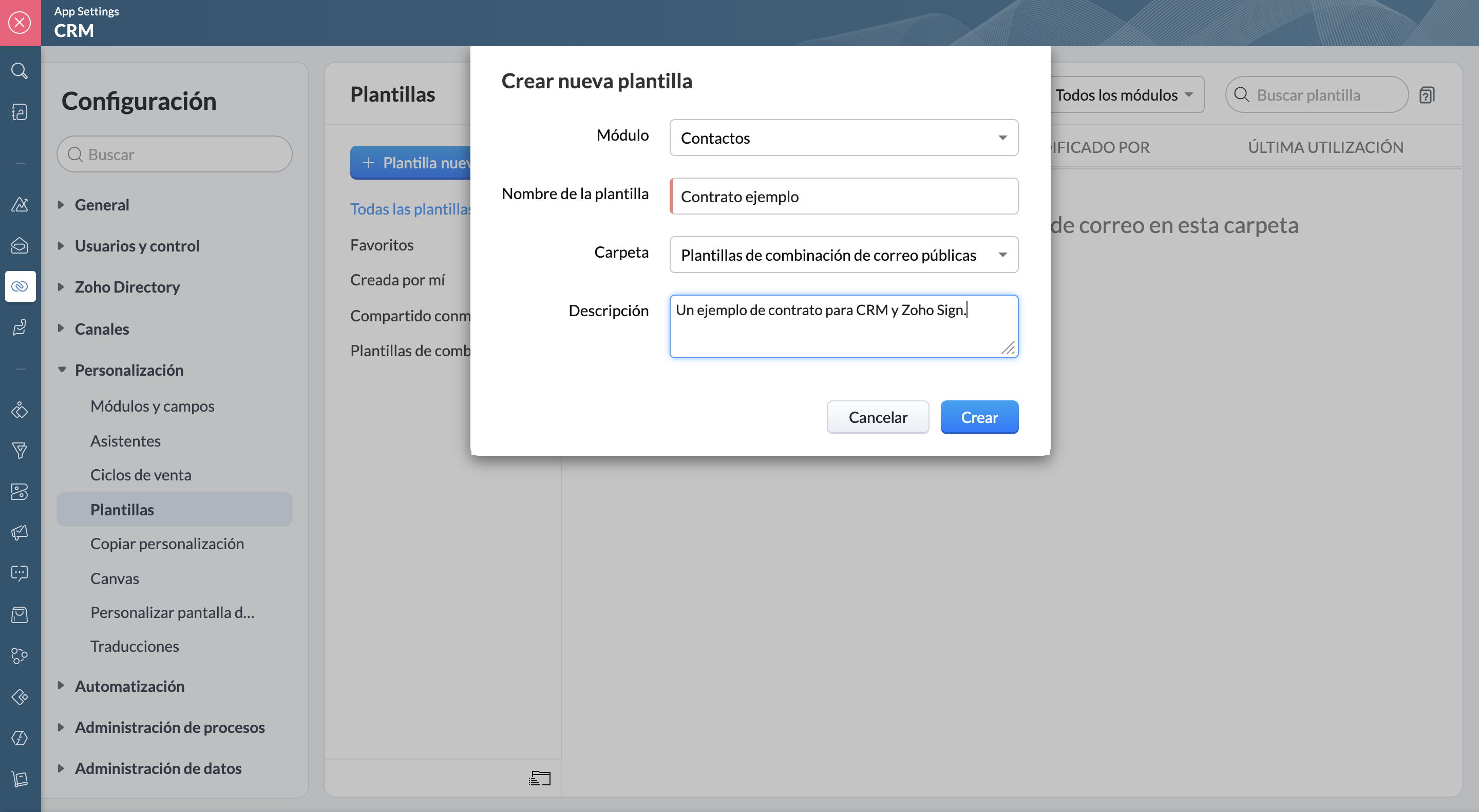Click the funnel icon in left rail
Viewport: 1479px width, 812px height.
click(x=20, y=451)
